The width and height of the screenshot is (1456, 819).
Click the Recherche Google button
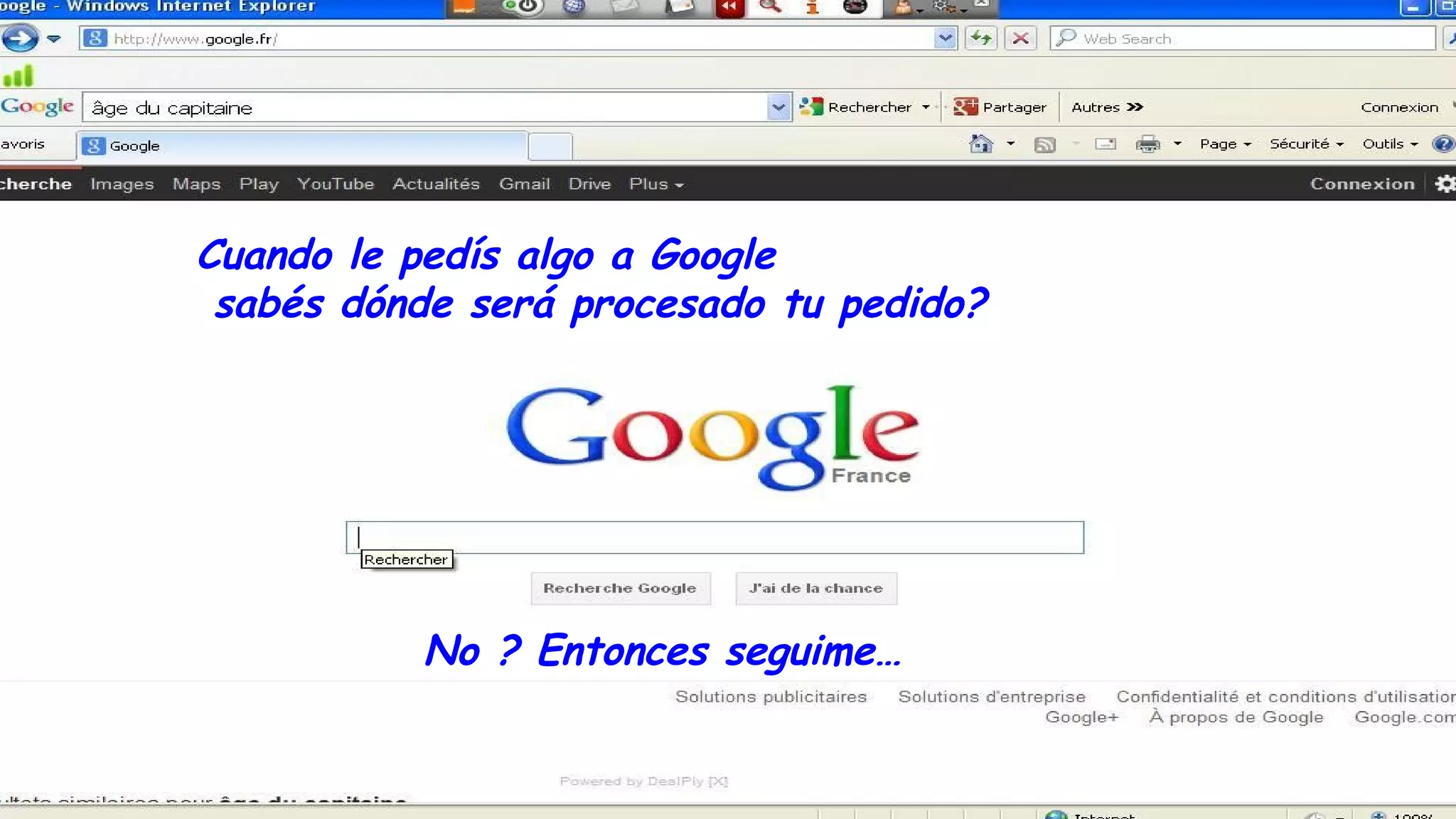(620, 589)
